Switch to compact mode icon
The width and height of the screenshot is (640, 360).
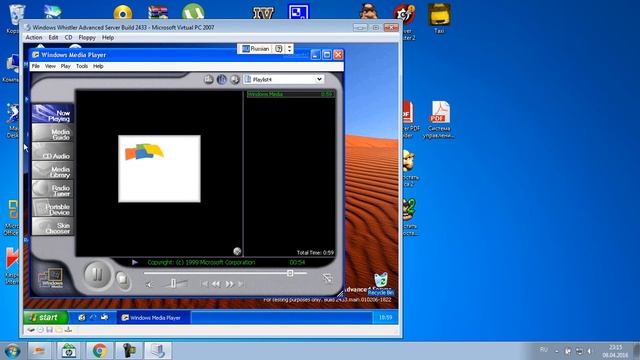(x=327, y=278)
